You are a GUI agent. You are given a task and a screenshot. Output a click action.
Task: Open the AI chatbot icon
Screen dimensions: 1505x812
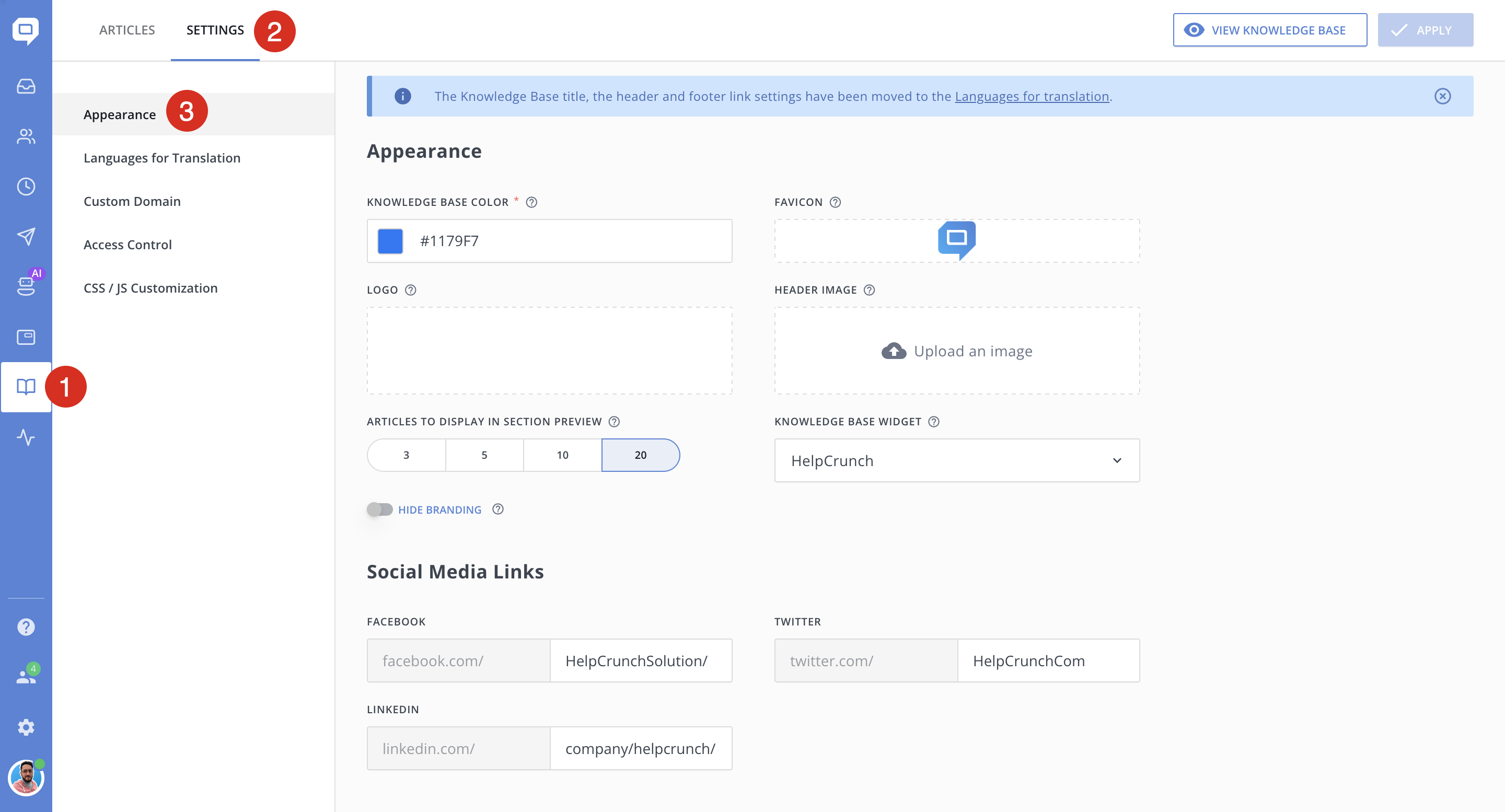click(x=26, y=286)
